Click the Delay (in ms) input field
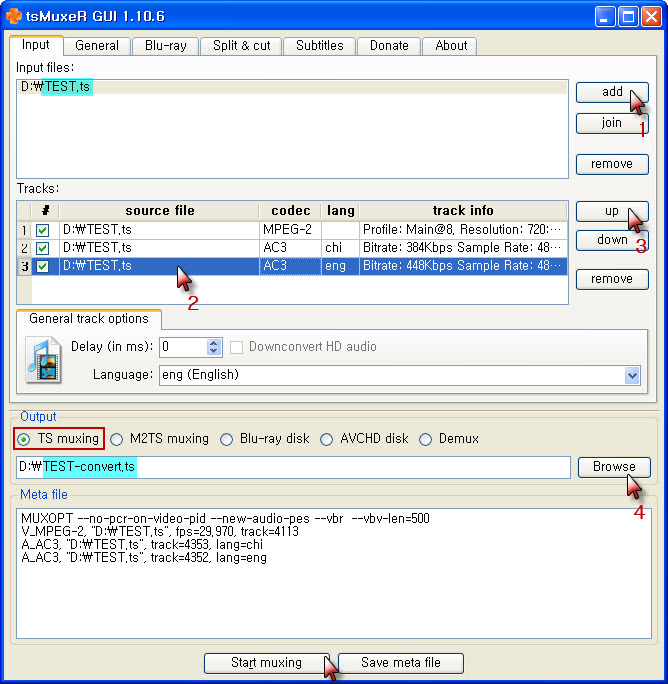 [183, 347]
